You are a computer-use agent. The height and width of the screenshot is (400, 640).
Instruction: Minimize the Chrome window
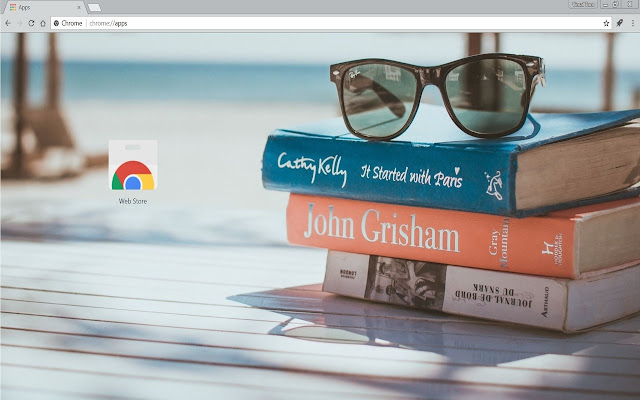(606, 4)
